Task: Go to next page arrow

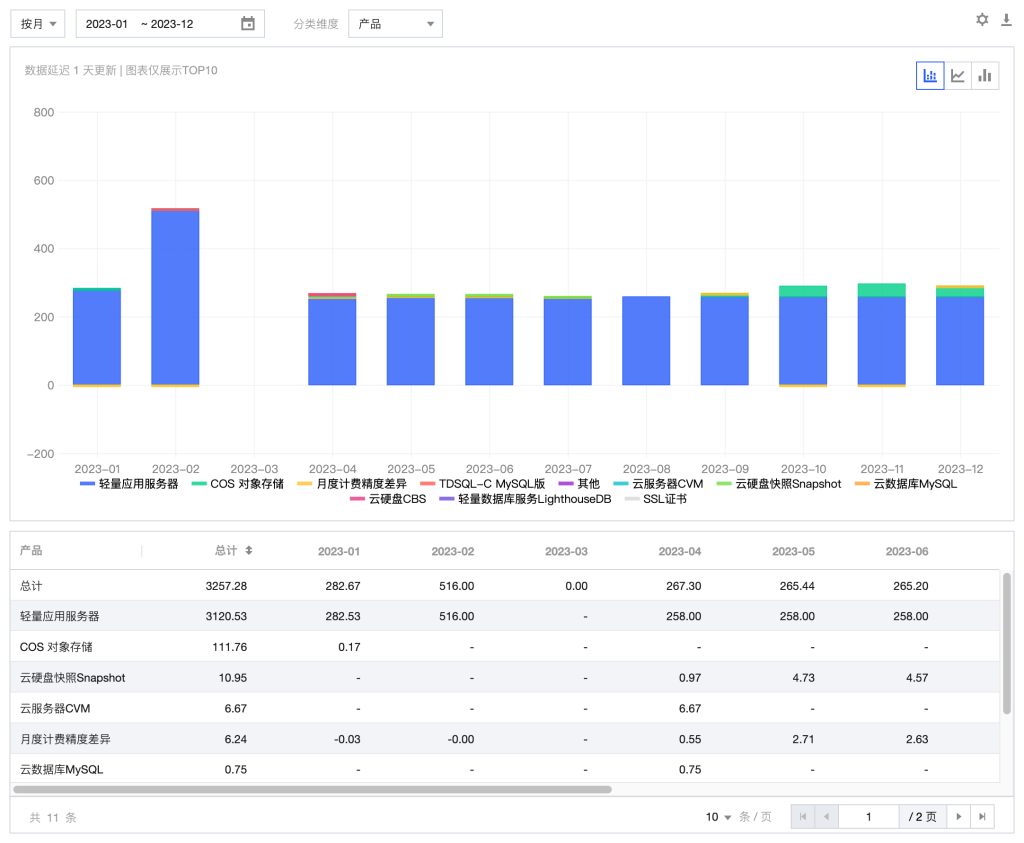Action: point(958,817)
